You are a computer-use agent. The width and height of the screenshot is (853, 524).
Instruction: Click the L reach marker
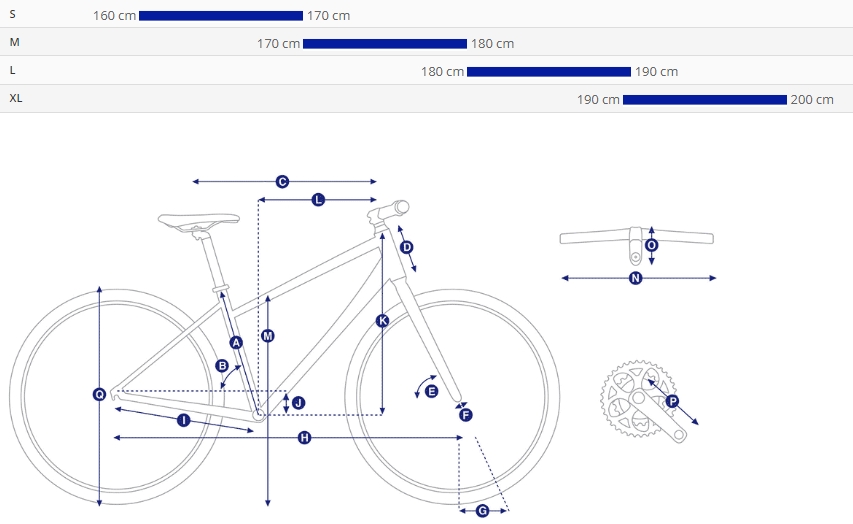coord(318,200)
